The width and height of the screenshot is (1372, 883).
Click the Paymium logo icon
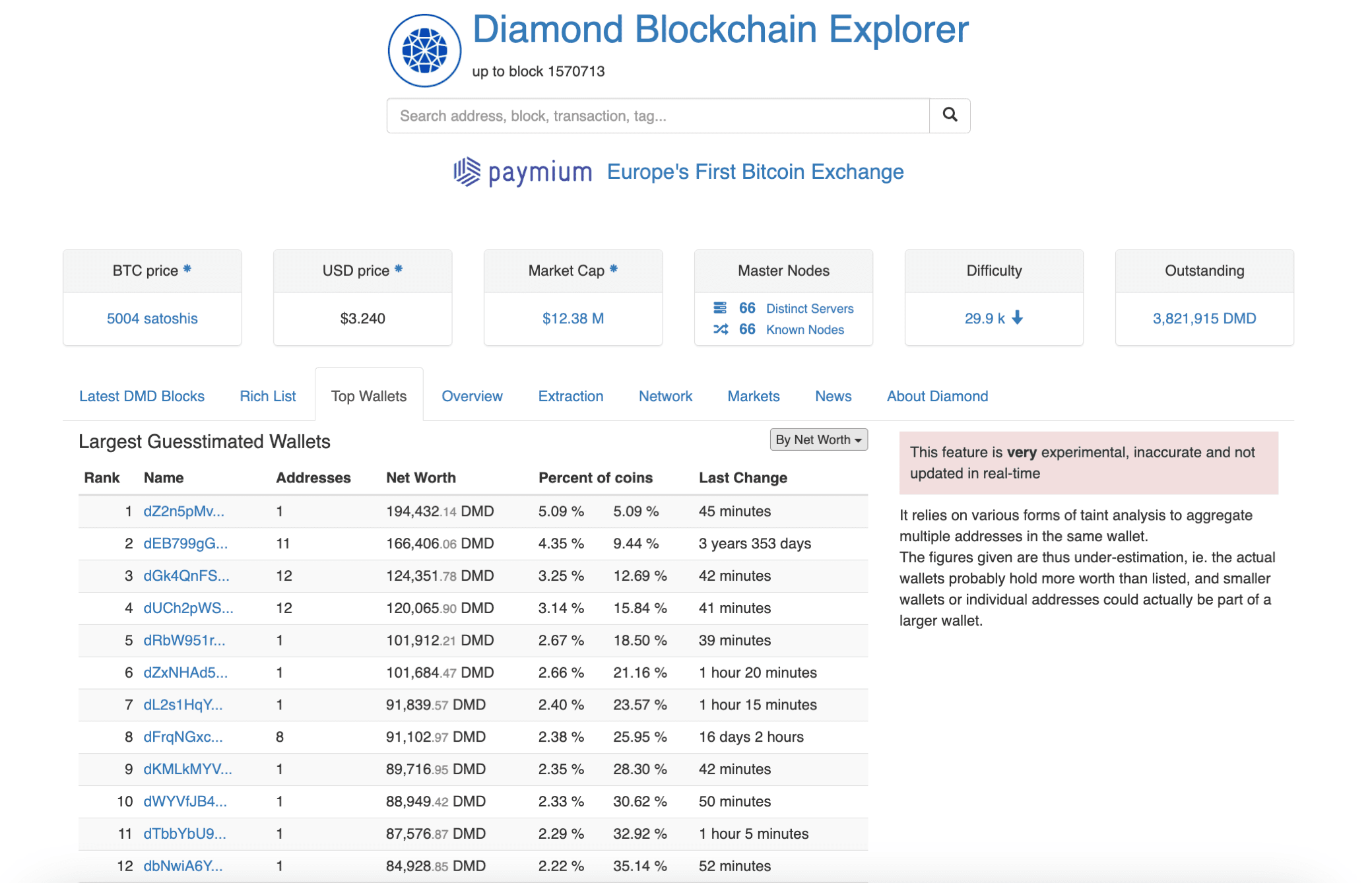tap(467, 172)
